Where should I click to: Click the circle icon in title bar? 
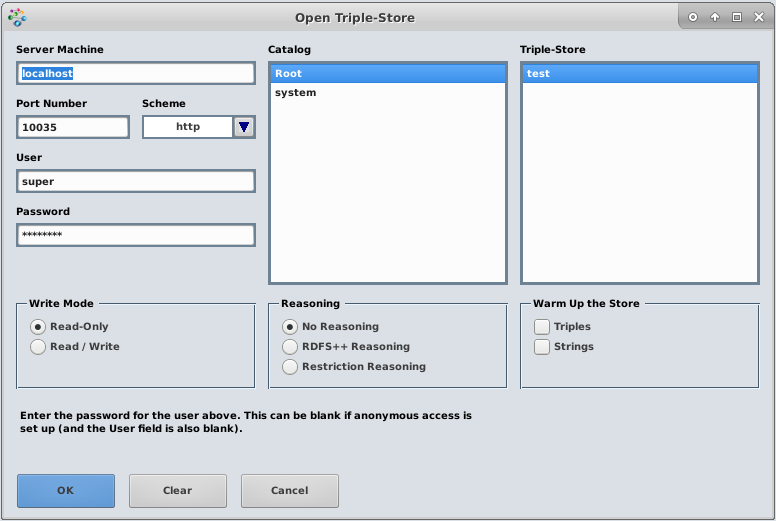tap(693, 17)
